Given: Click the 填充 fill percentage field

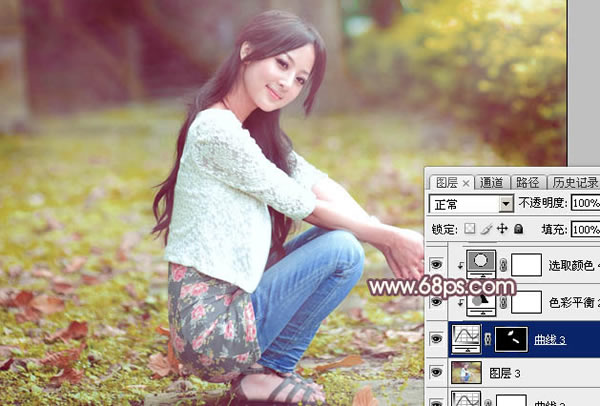Looking at the screenshot, I should click(x=585, y=229).
